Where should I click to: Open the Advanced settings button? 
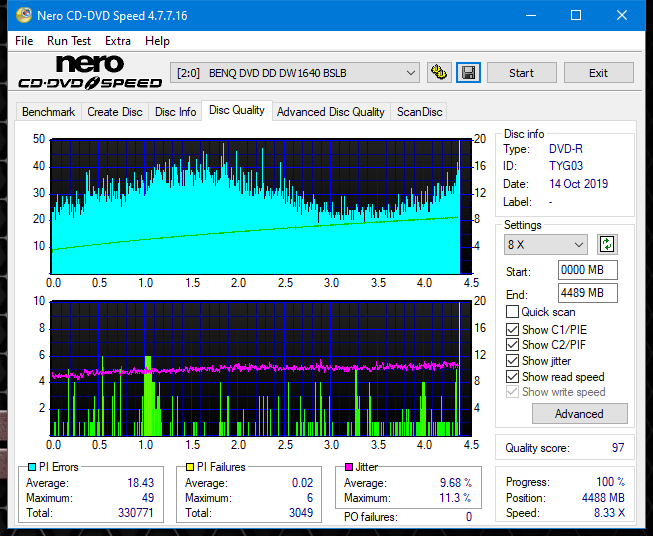click(x=579, y=414)
